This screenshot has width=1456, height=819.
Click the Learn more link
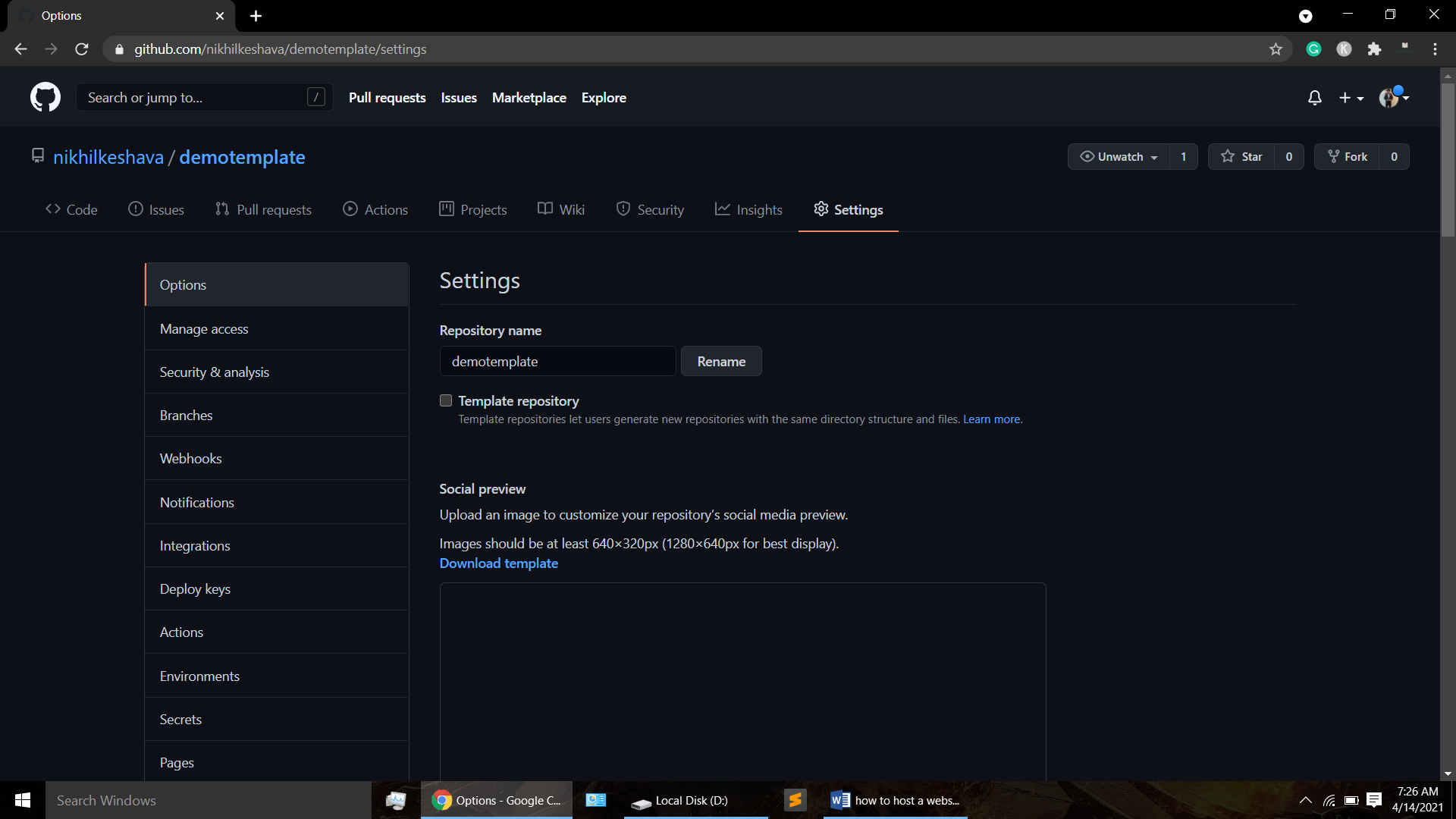(x=991, y=419)
